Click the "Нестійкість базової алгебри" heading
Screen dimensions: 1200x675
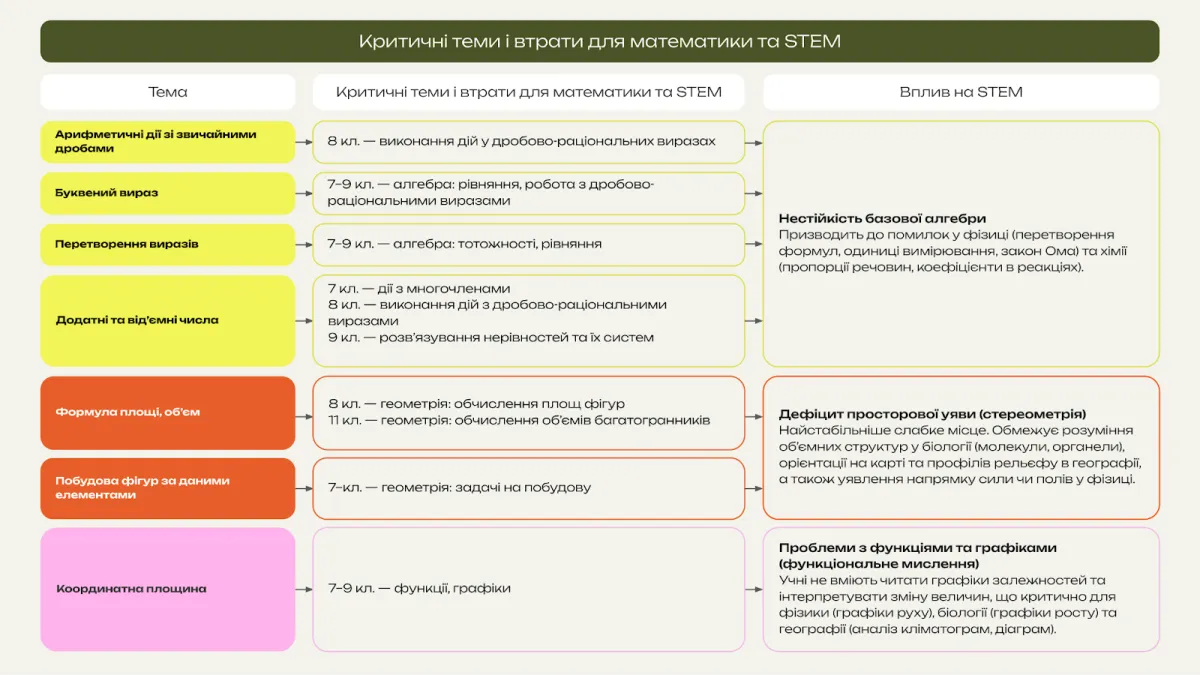882,218
